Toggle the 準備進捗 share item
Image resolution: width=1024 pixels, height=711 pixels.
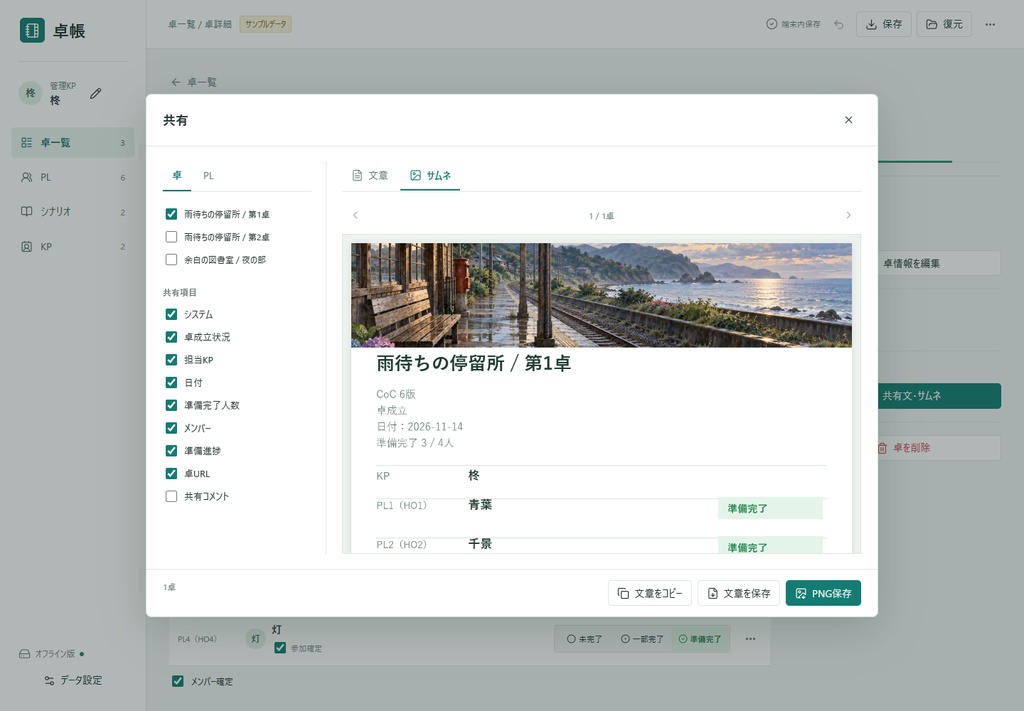171,450
